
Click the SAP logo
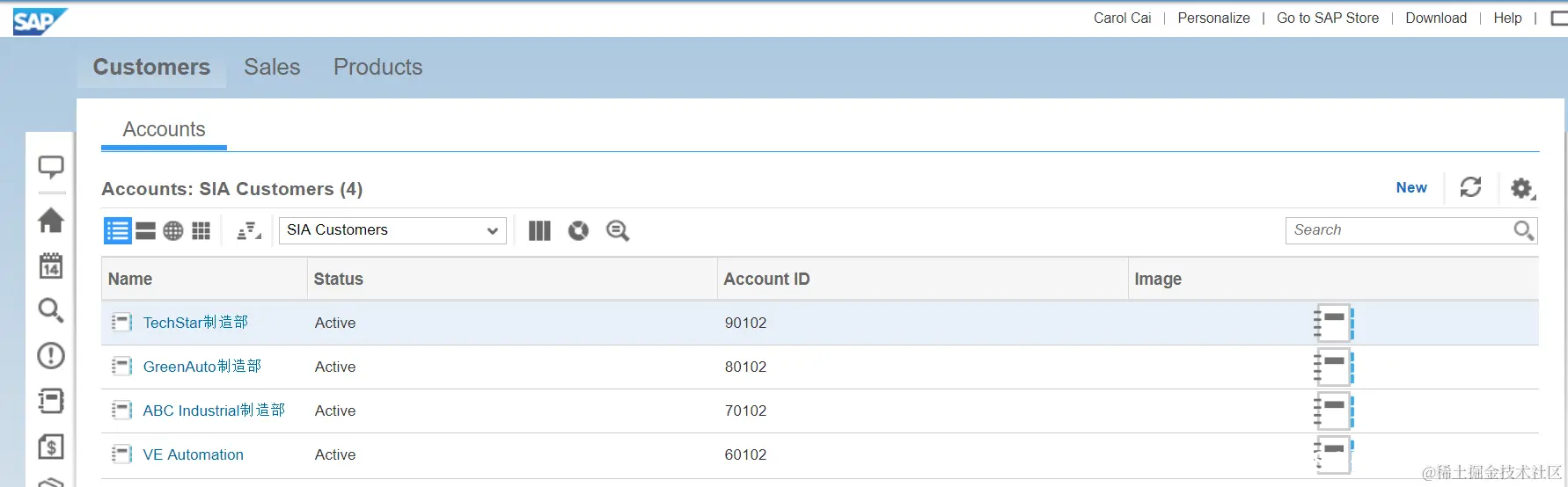[x=40, y=21]
